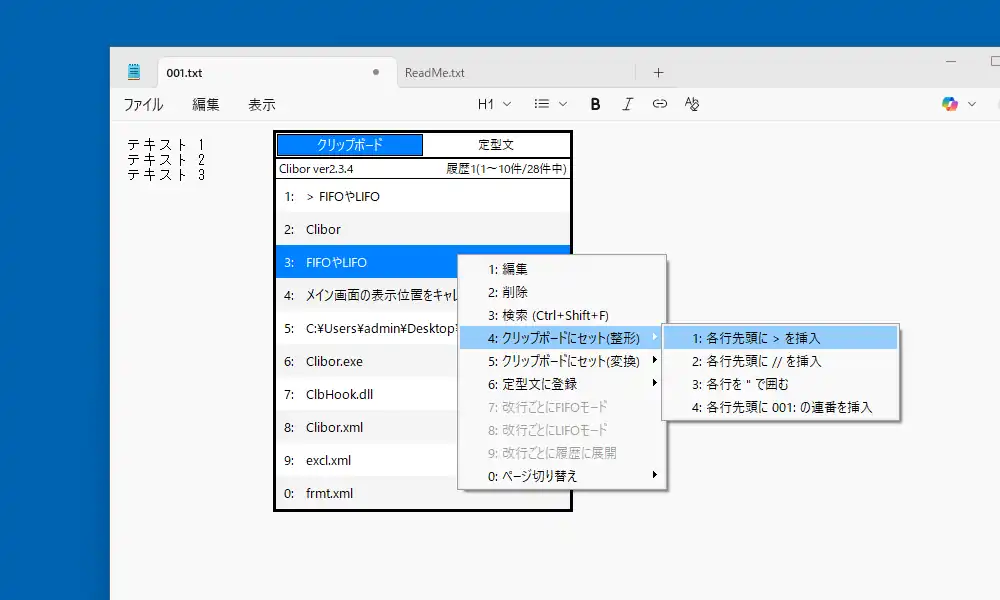The image size is (1000, 600).
Task: Click 削除 in the context menu
Action: (508, 292)
